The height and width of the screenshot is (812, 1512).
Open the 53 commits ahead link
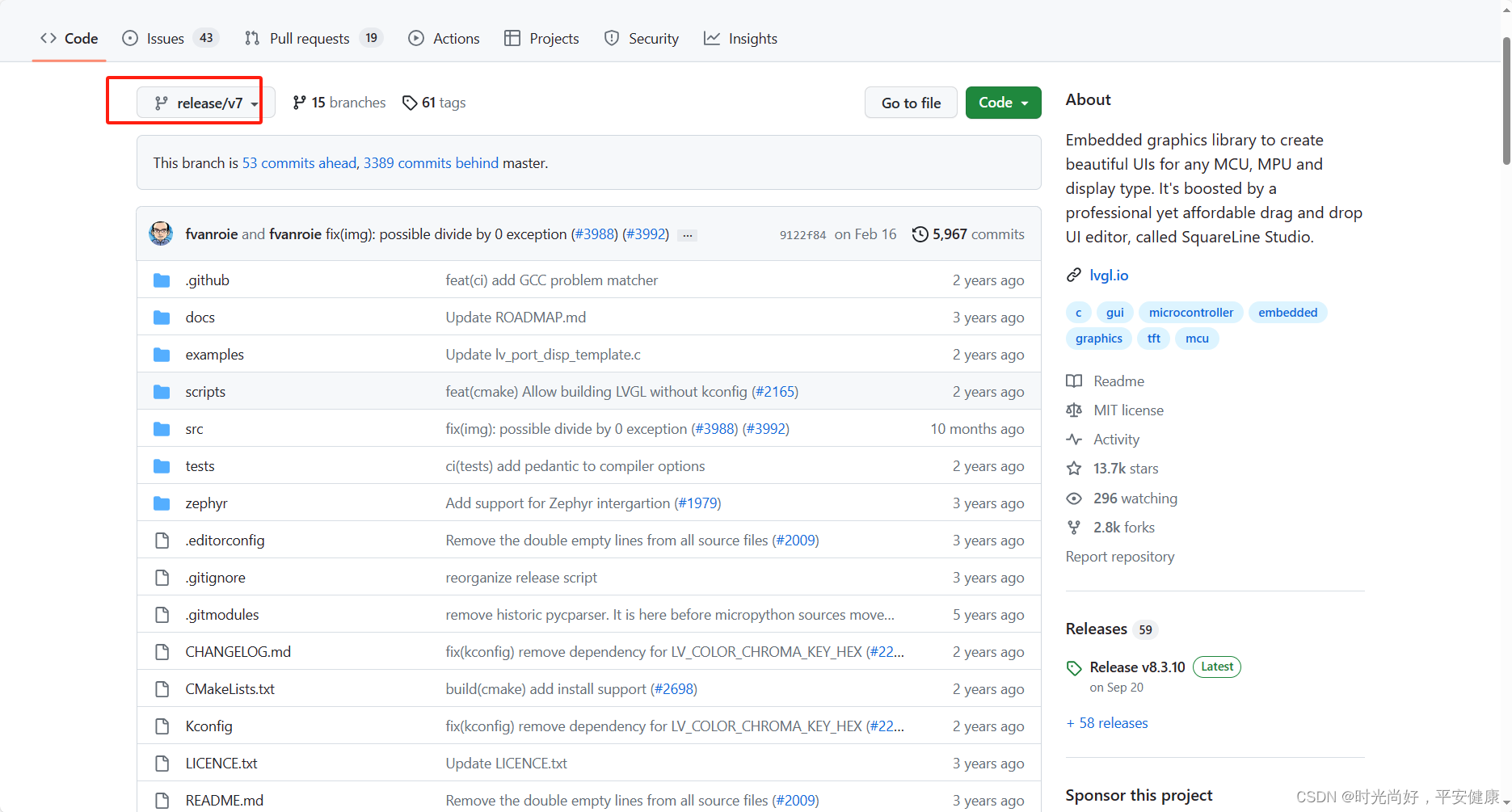(299, 163)
